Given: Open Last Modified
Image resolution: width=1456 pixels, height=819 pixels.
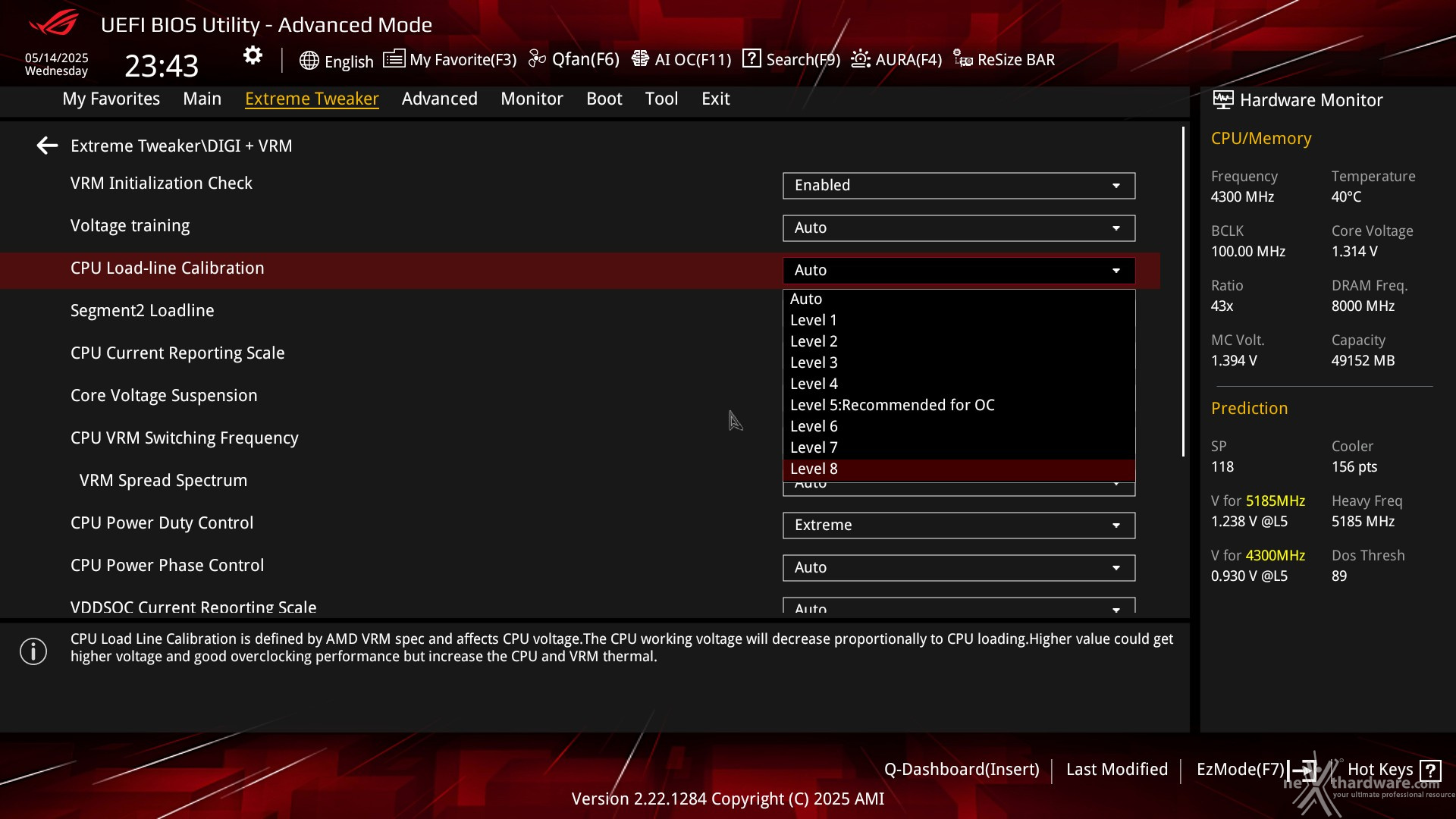Looking at the screenshot, I should click(x=1117, y=770).
